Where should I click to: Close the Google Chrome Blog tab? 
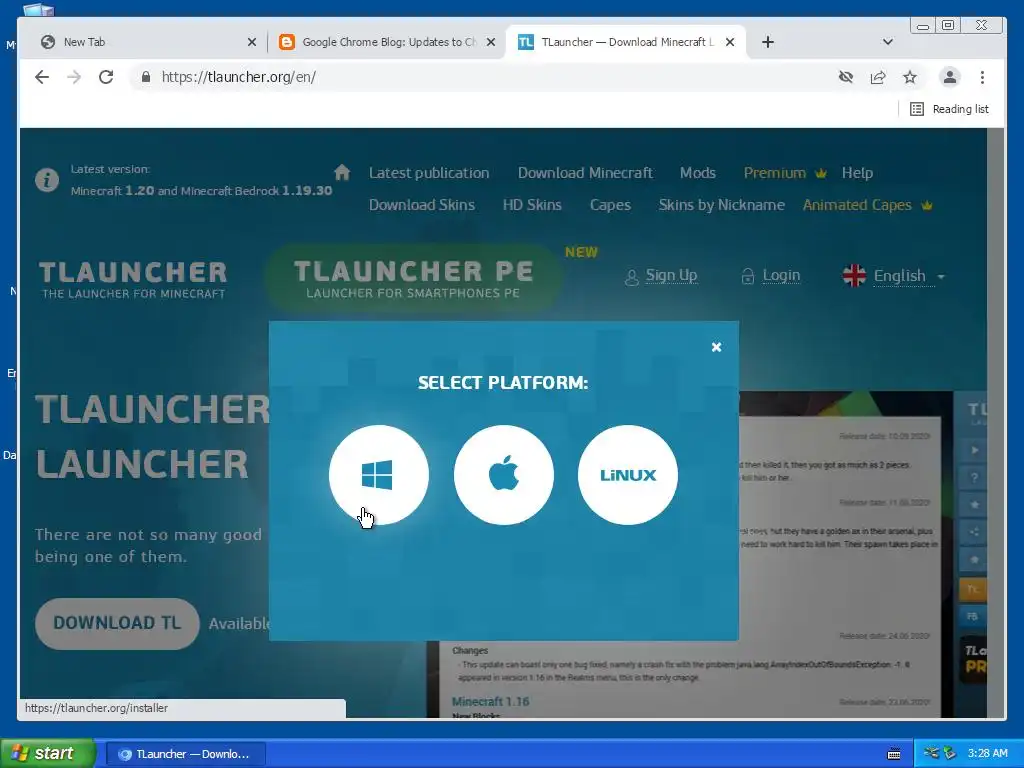tap(491, 42)
